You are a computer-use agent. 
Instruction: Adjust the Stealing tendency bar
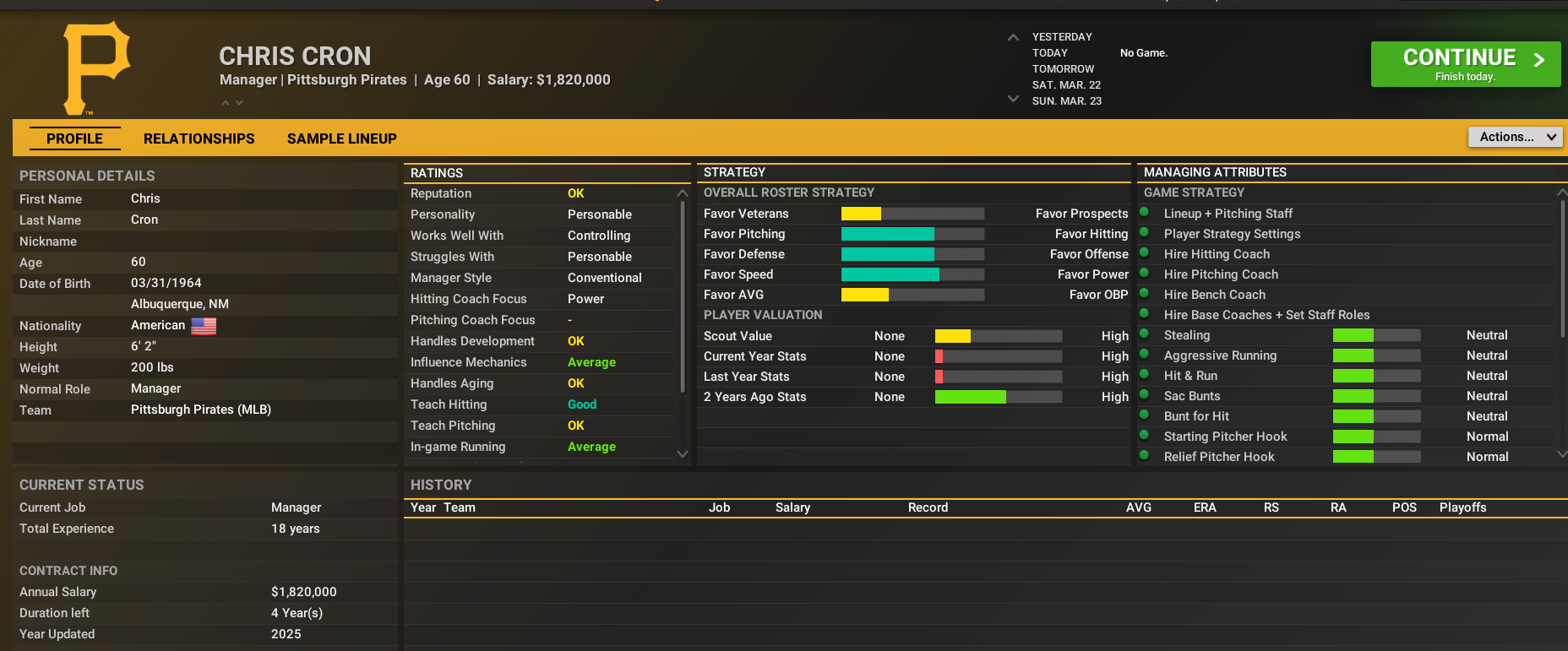1377,335
